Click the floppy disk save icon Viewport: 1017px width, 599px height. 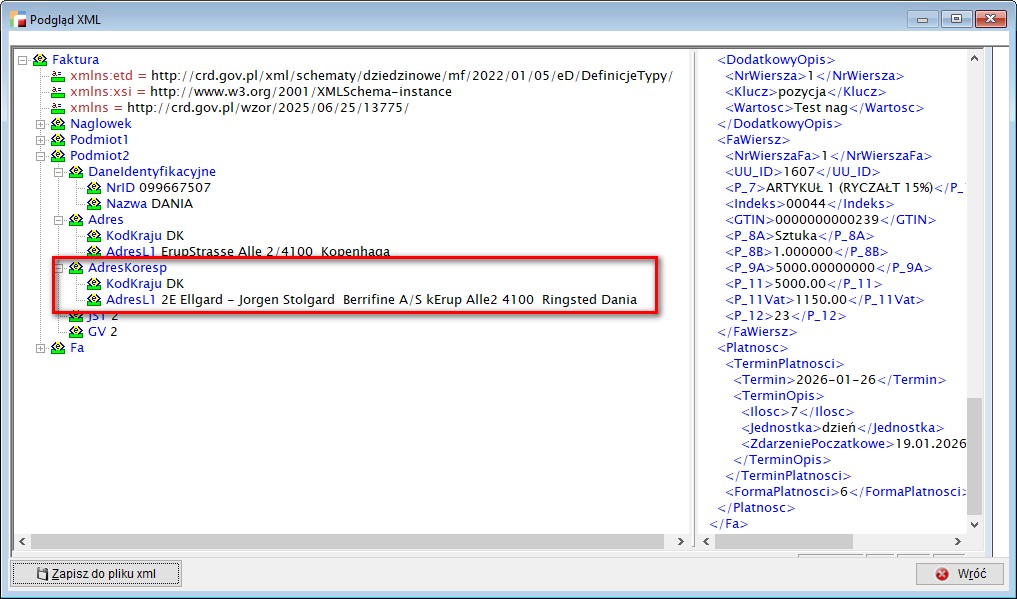(x=42, y=574)
